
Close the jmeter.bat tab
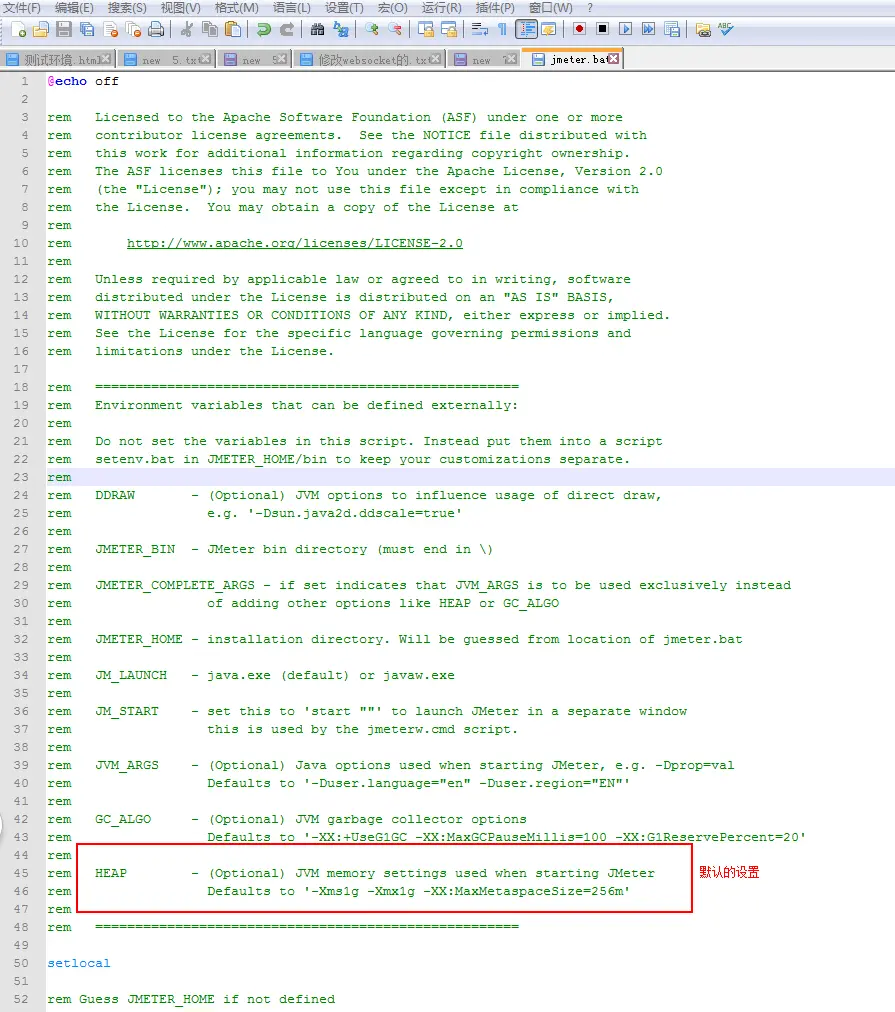click(614, 59)
